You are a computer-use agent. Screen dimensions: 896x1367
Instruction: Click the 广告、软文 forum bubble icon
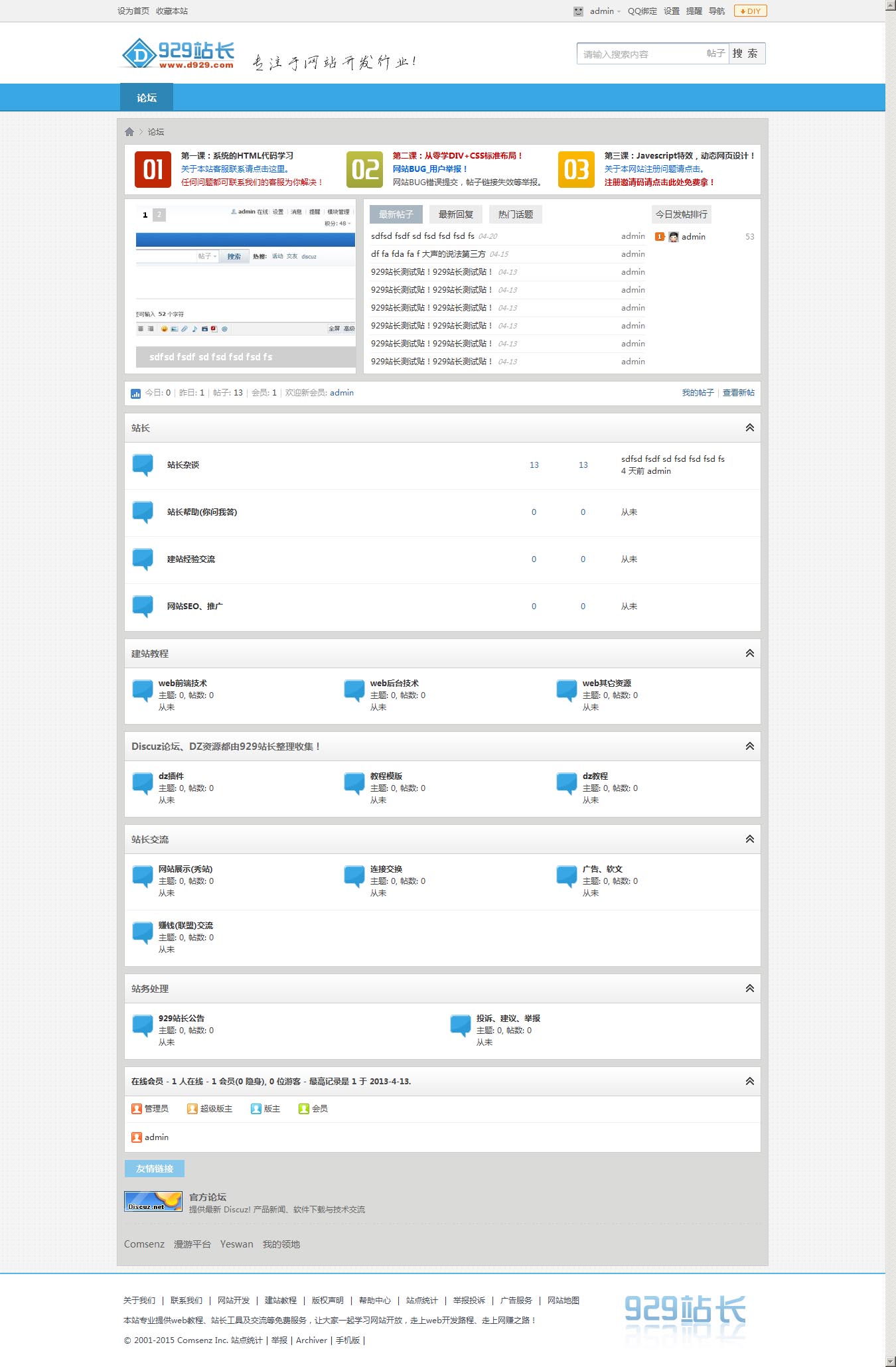(x=567, y=877)
